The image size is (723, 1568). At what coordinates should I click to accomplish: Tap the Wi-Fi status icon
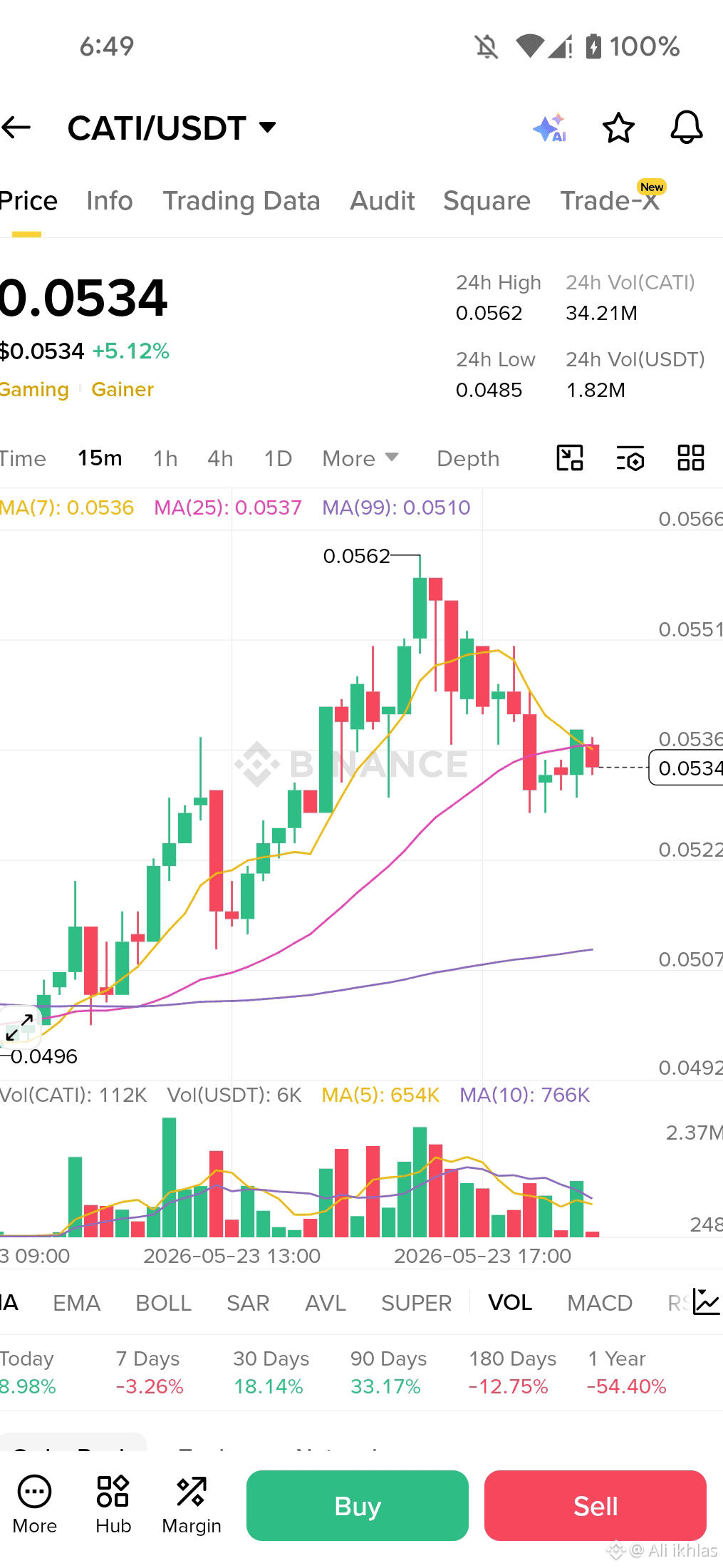tap(530, 47)
